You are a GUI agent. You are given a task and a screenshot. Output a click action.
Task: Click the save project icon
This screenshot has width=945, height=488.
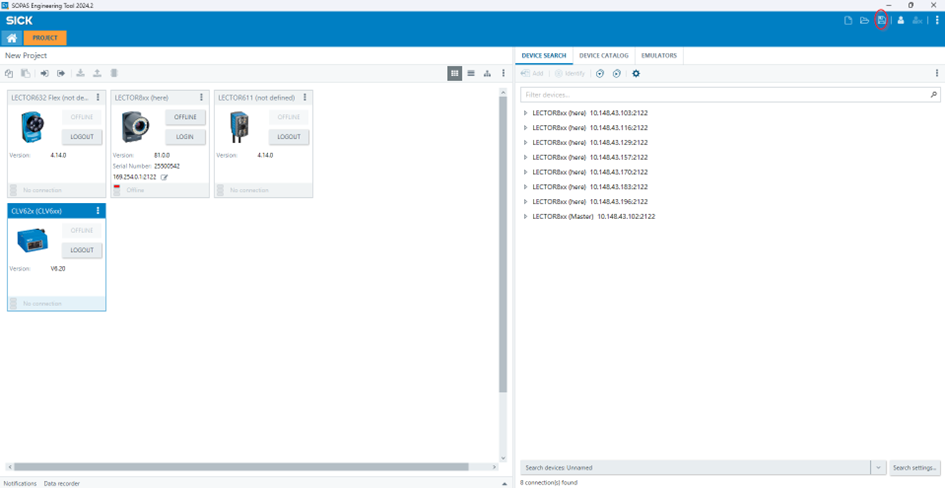coord(881,20)
